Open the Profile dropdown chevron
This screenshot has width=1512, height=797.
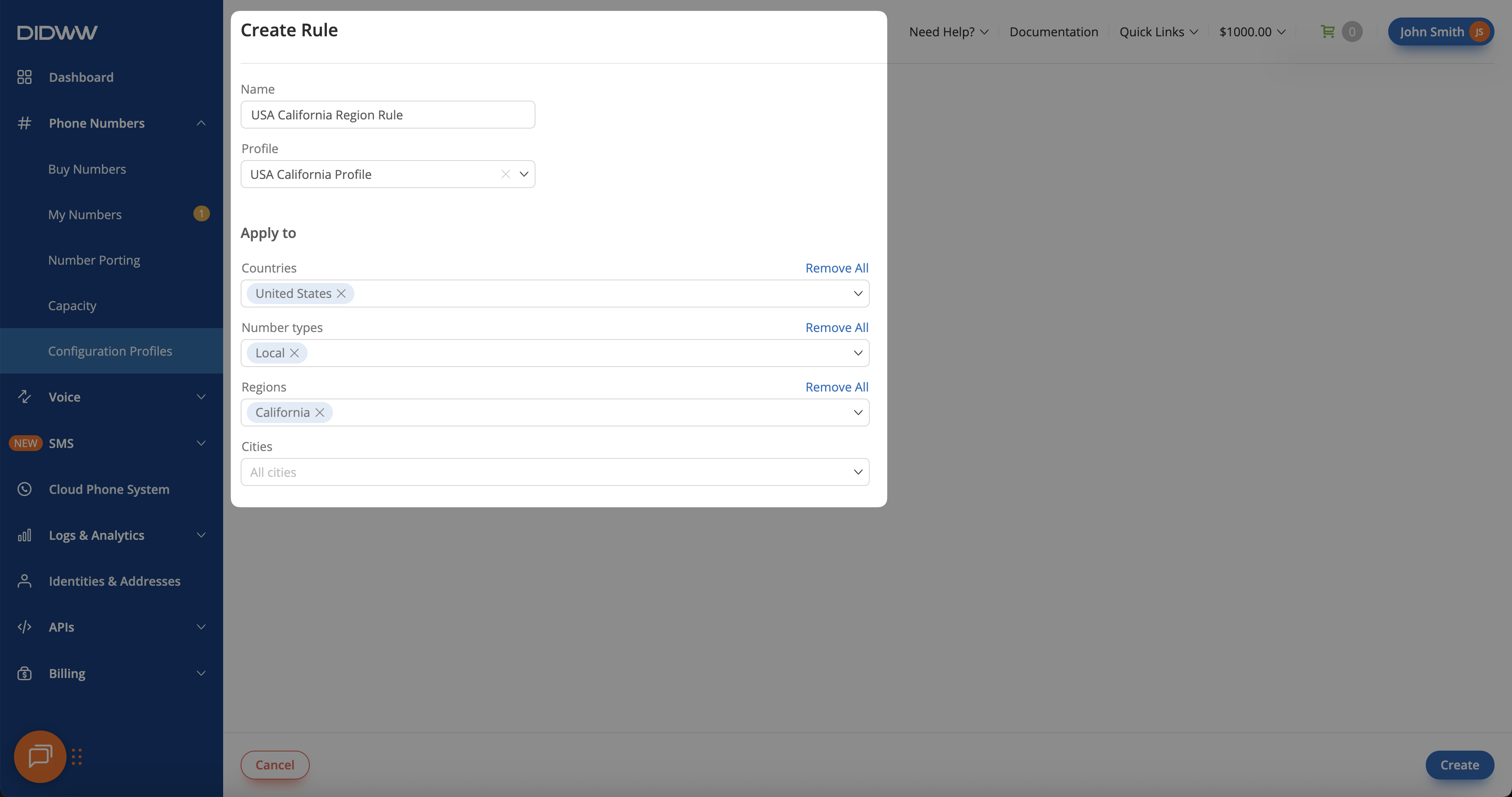[524, 174]
